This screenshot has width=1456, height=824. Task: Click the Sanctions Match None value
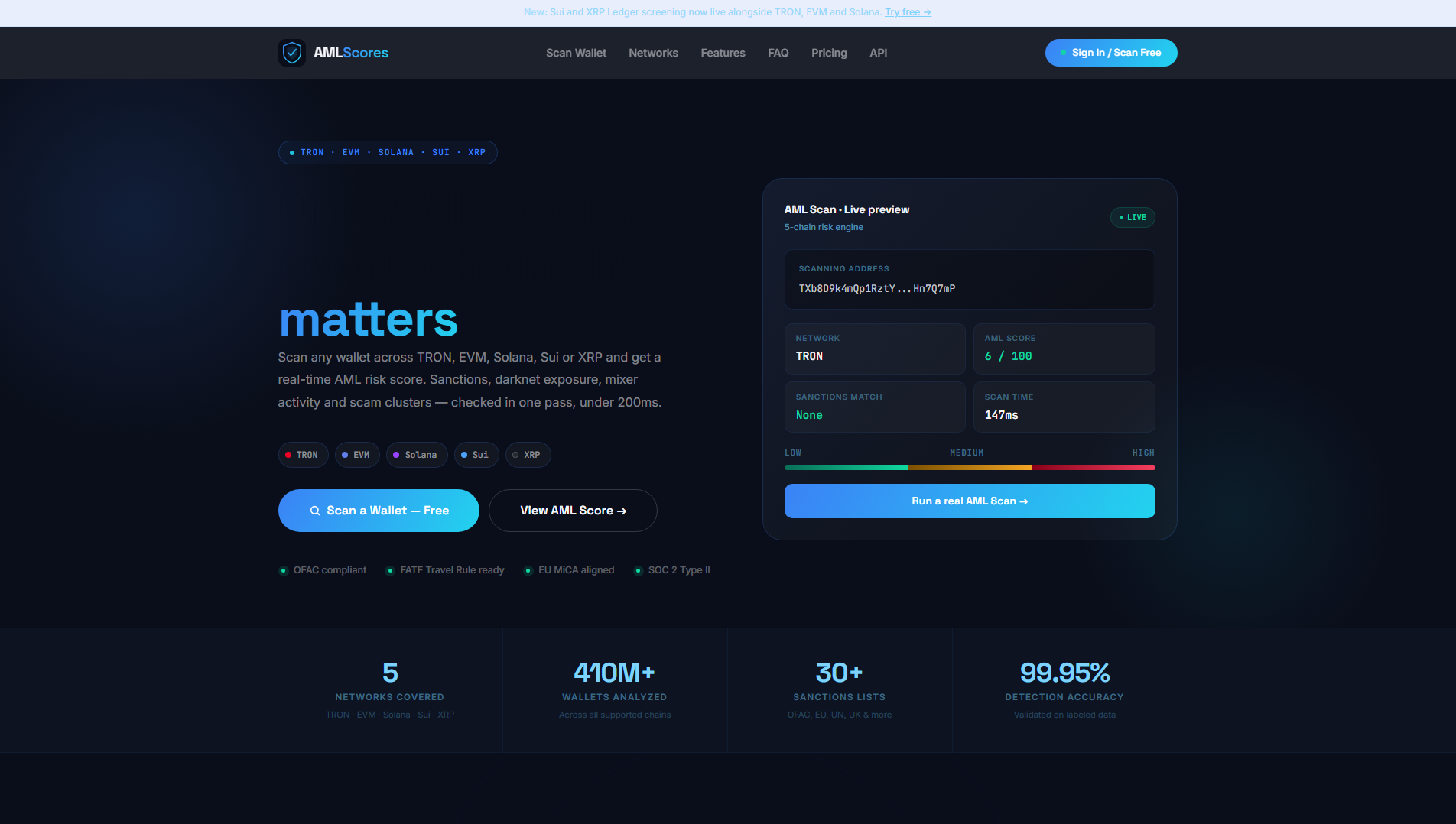[x=809, y=415]
